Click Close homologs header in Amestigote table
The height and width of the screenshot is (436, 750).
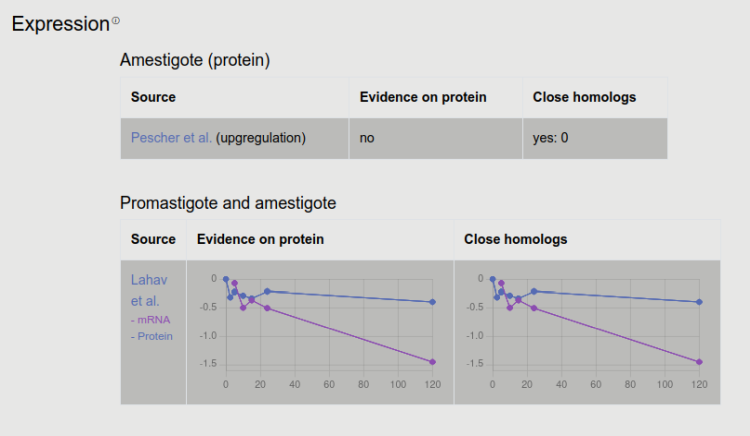(x=584, y=97)
